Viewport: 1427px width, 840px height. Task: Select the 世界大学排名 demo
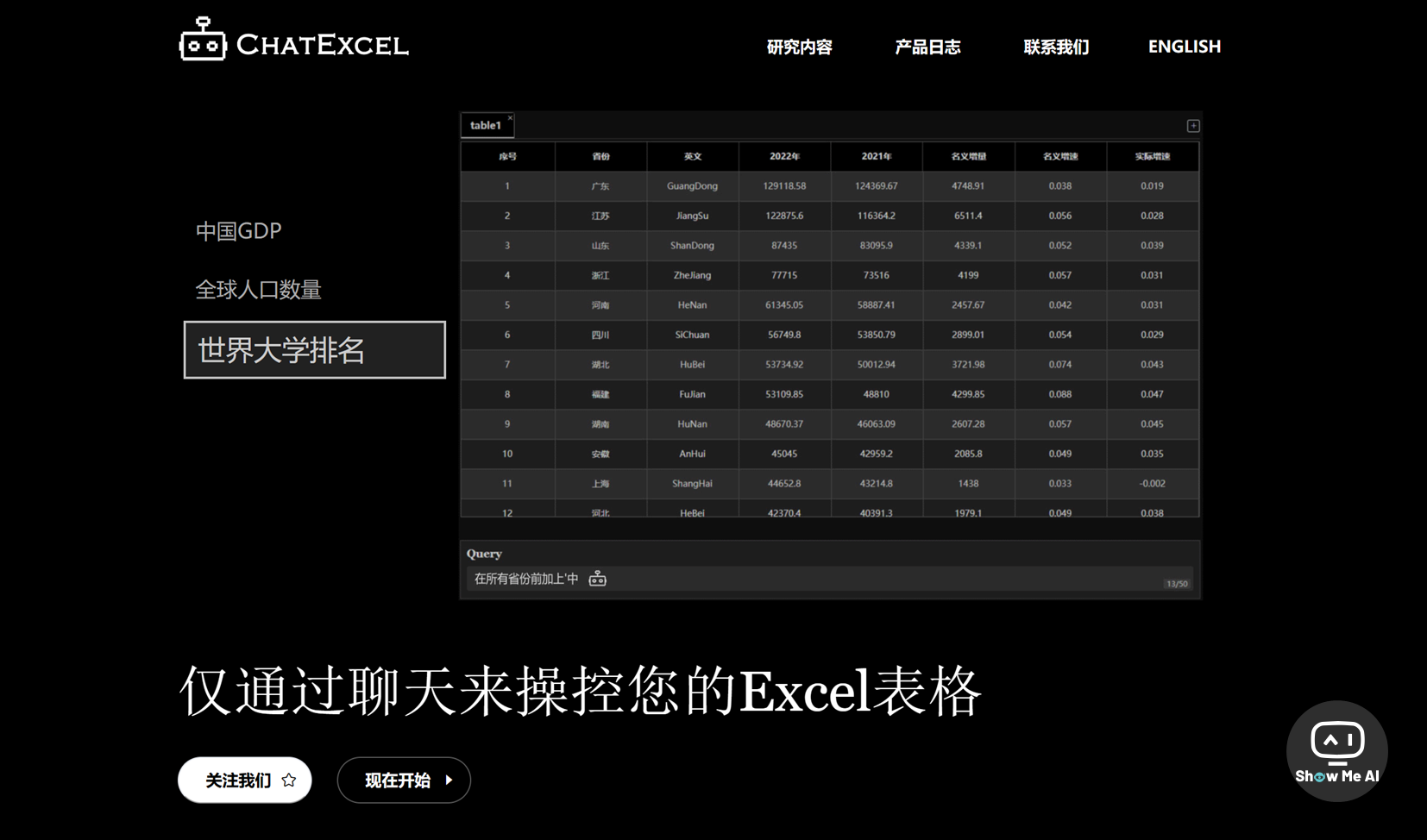coord(315,350)
